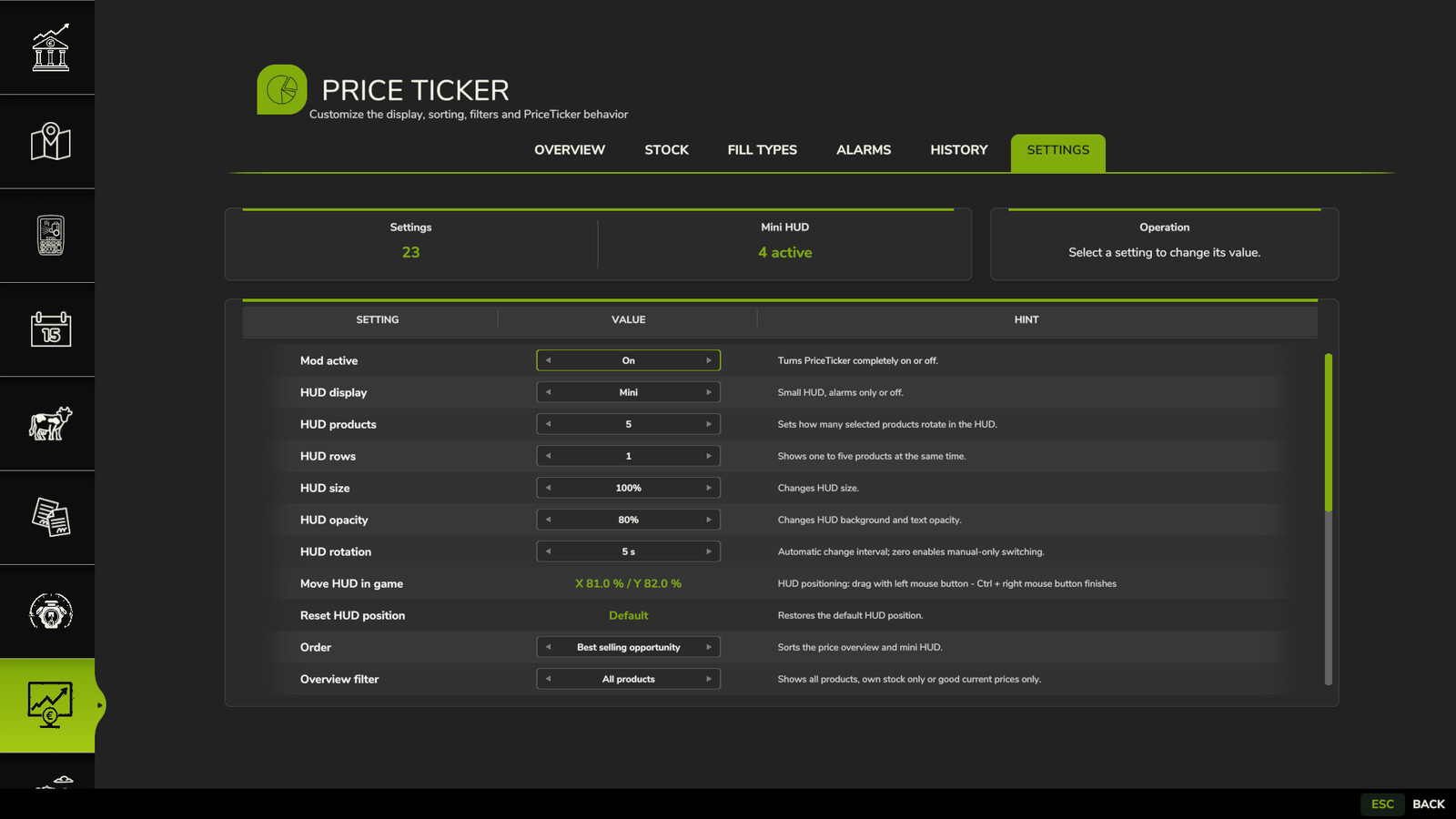The width and height of the screenshot is (1456, 819).
Task: Decrease HUD size with left arrow
Action: [548, 488]
